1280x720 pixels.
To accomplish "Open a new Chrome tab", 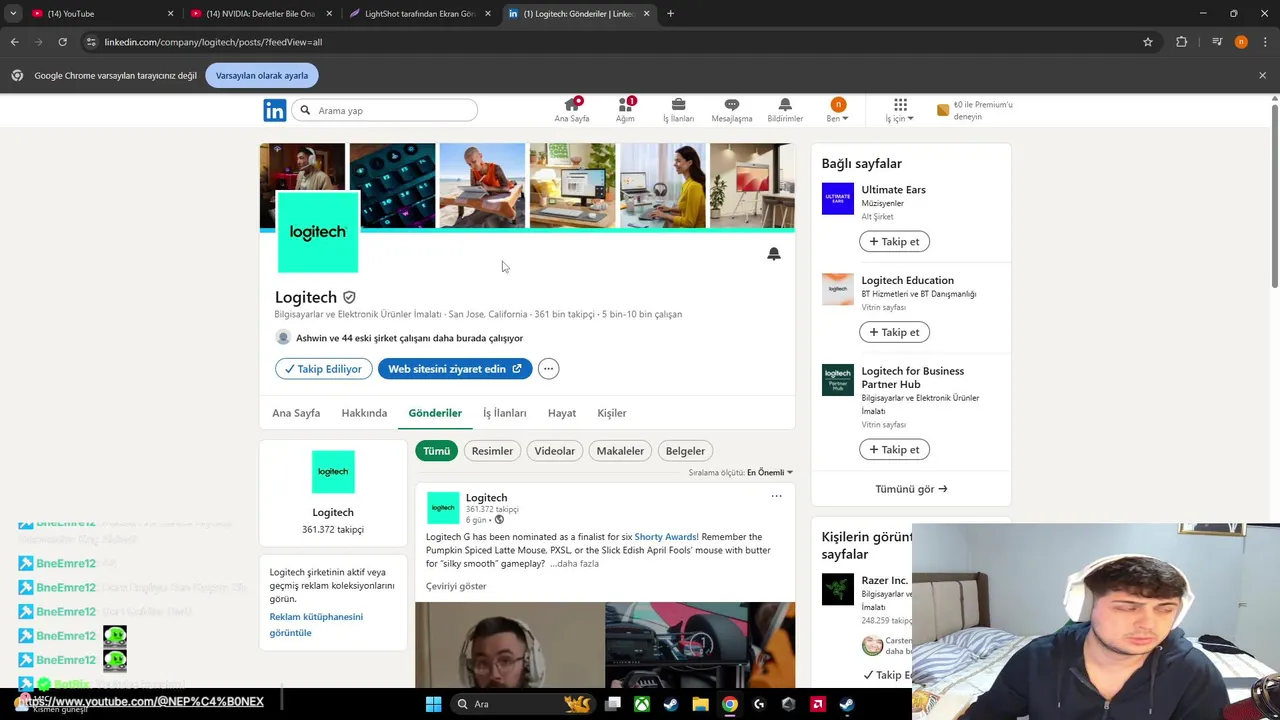I will click(670, 13).
